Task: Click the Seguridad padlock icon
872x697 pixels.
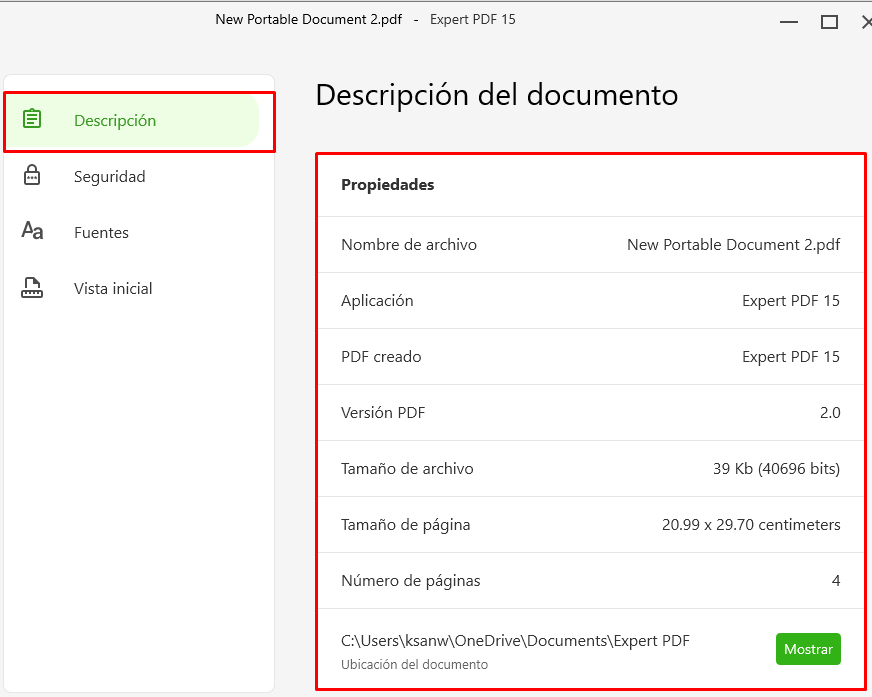Action: coord(32,175)
